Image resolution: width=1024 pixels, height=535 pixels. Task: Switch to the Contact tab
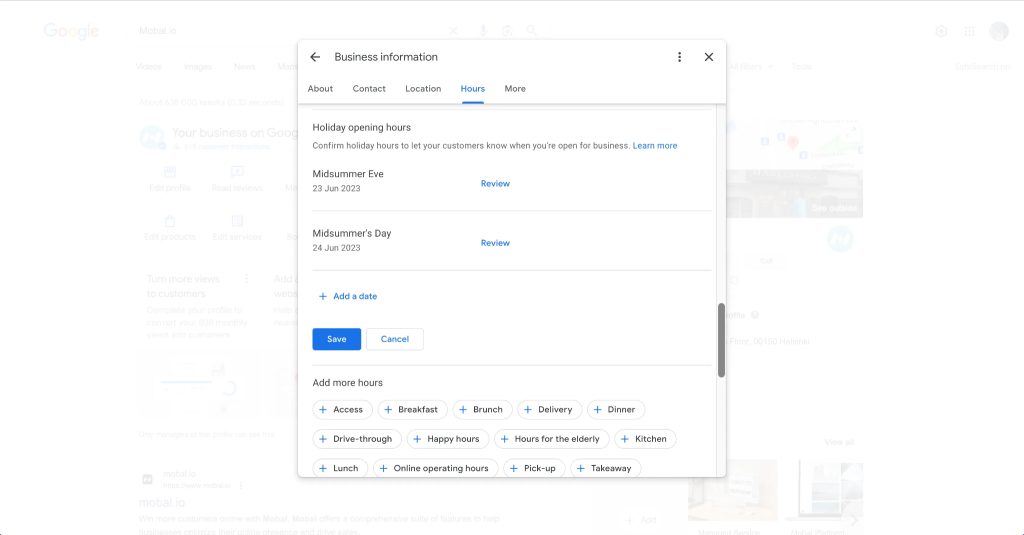tap(369, 89)
